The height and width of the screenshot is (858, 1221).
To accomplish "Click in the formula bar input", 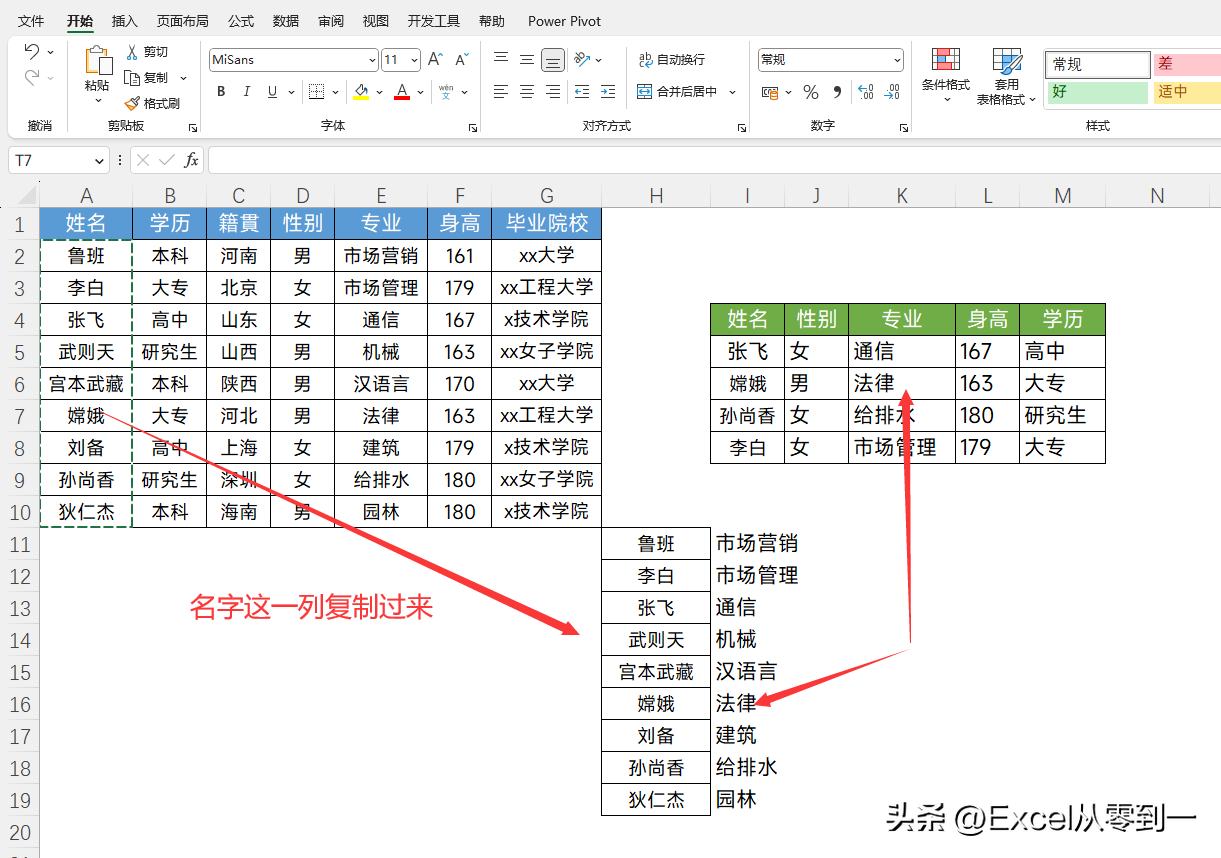I will coord(714,160).
